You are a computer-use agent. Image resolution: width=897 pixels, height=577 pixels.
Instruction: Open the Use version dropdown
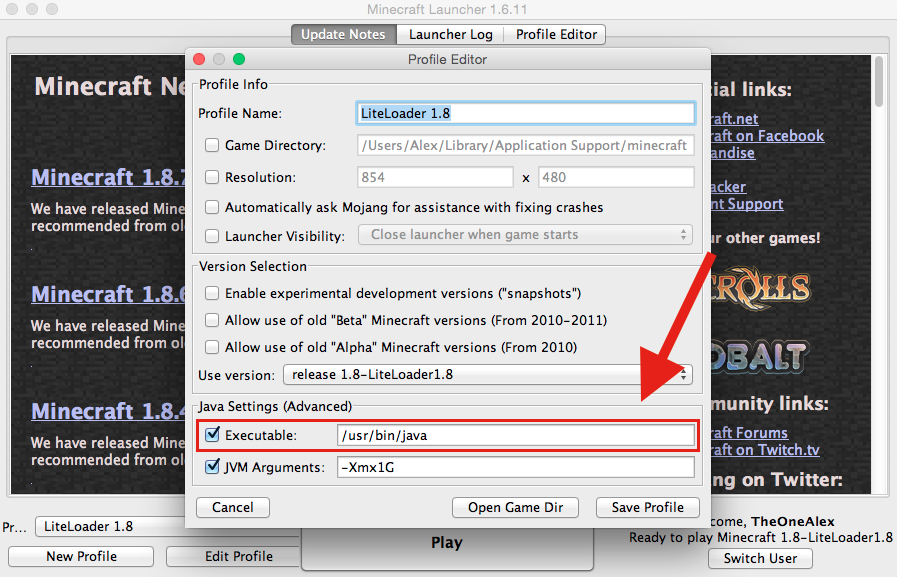(487, 375)
